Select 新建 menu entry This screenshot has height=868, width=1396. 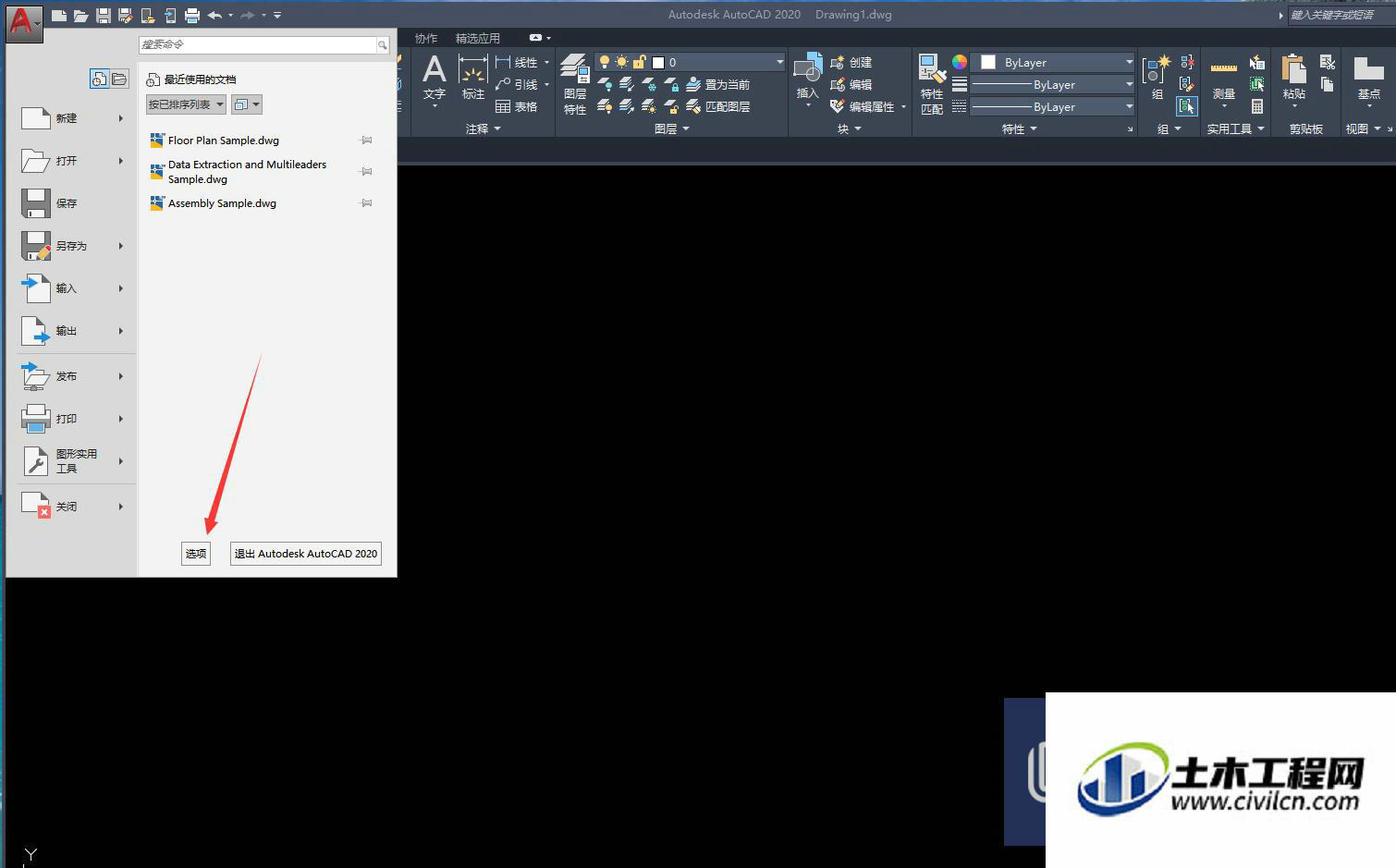pyautogui.click(x=73, y=118)
